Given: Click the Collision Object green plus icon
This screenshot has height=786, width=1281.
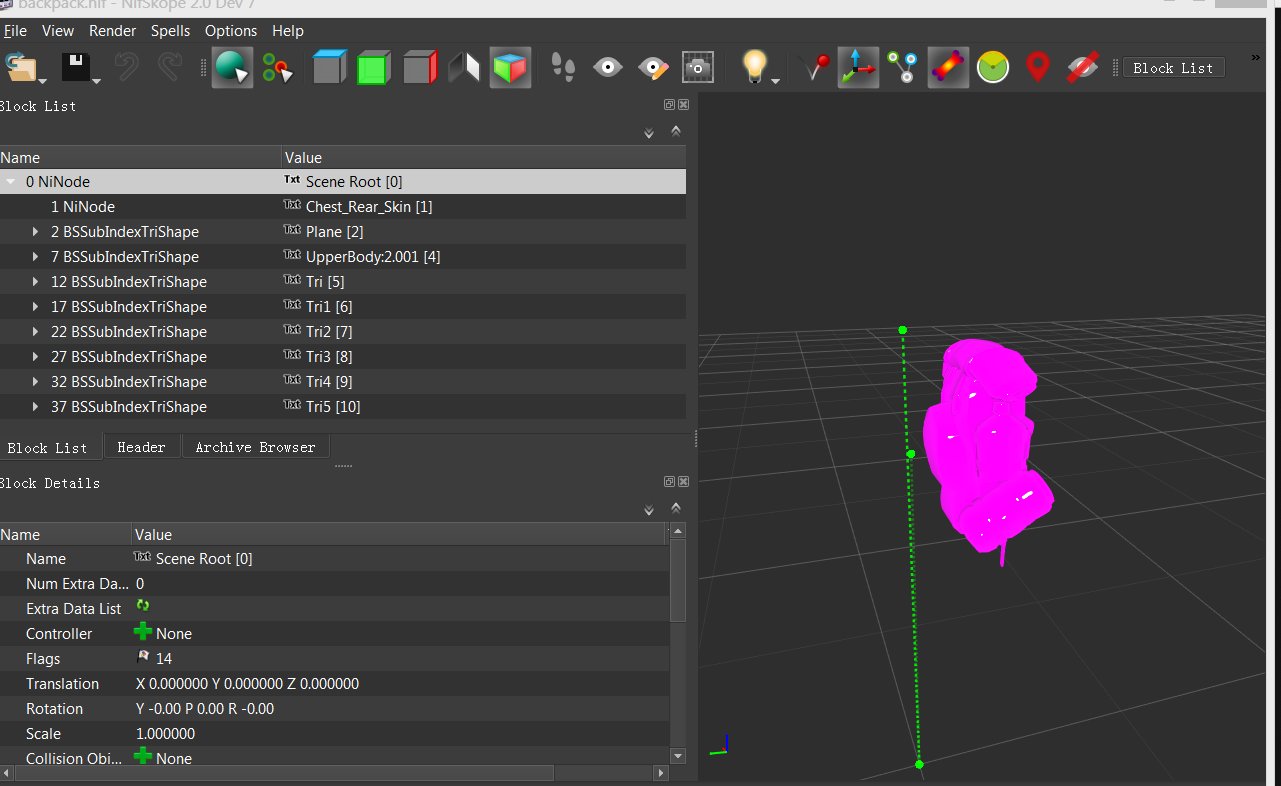Looking at the screenshot, I should [x=143, y=757].
